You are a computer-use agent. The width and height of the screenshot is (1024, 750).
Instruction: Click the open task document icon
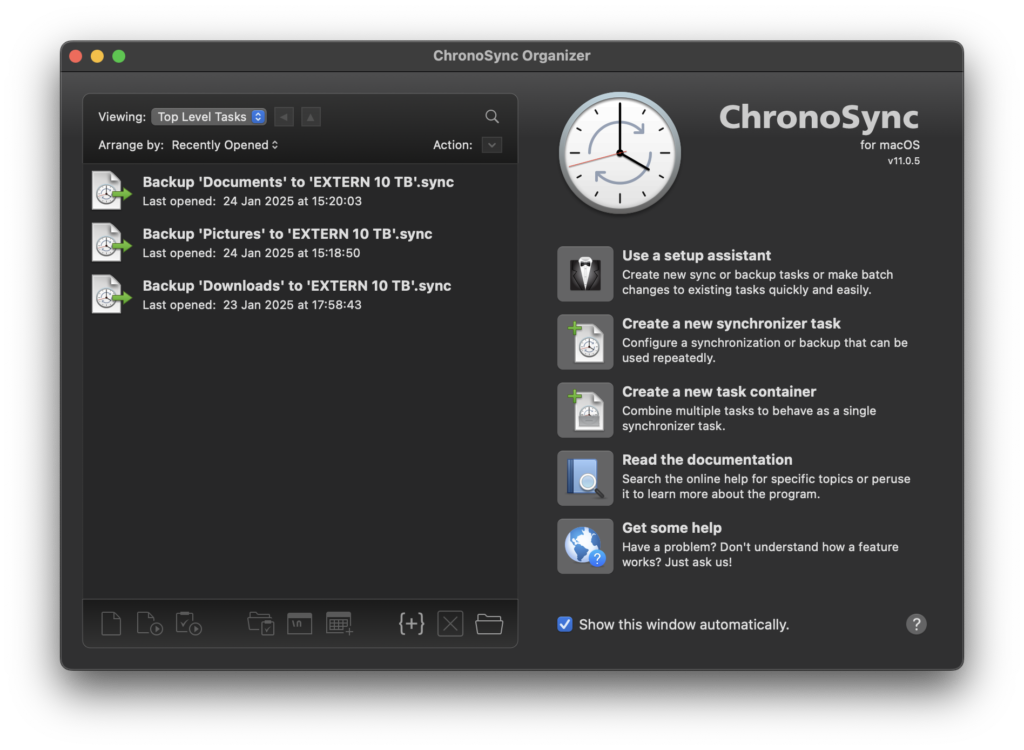[x=111, y=624]
